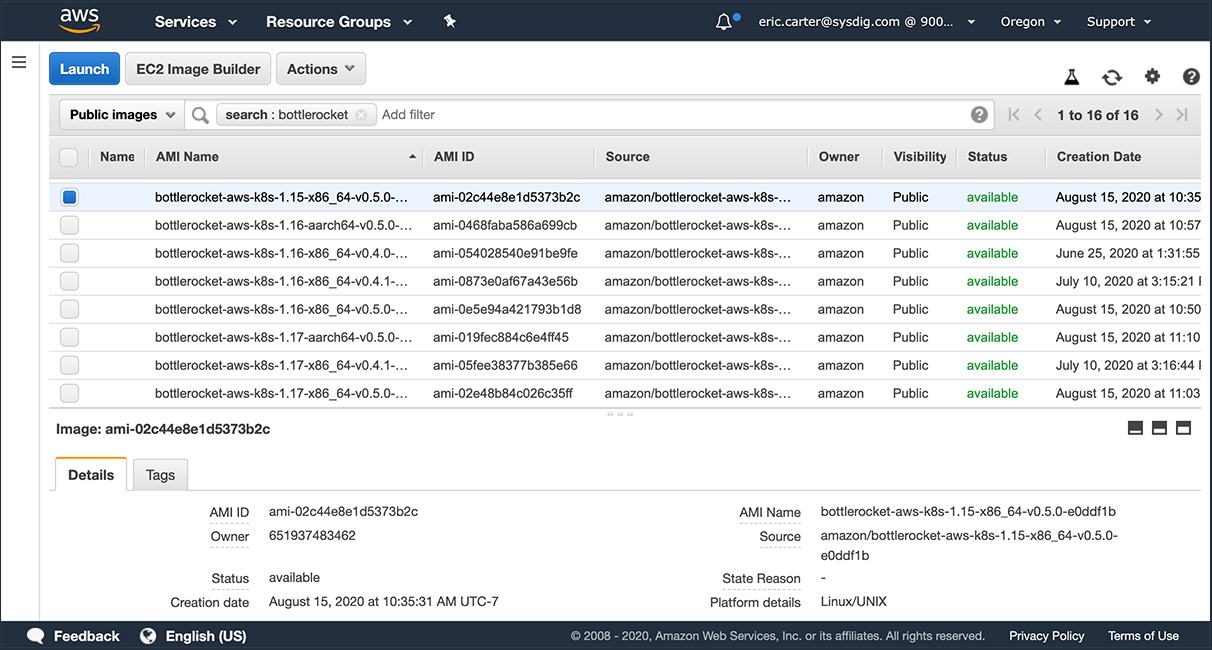1212x650 pixels.
Task: Send feedback via Feedback link
Action: click(x=86, y=636)
